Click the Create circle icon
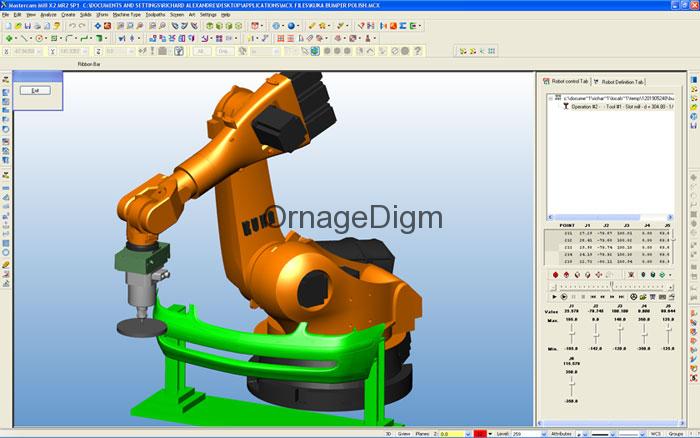Screen dimensions: 700x438 (x=39, y=39)
